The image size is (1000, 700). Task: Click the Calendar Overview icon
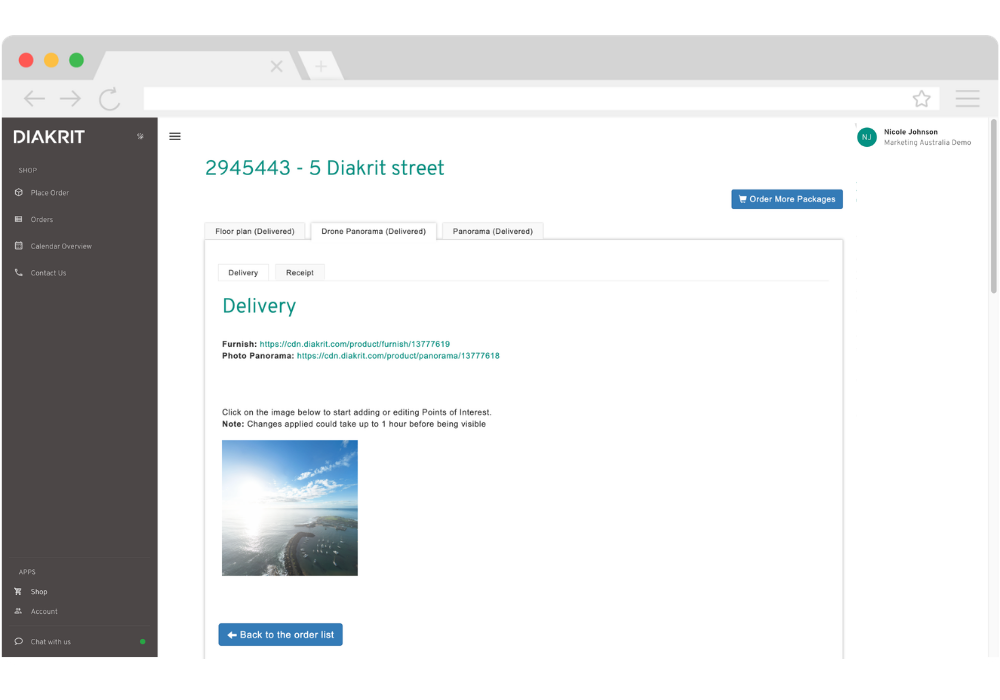point(18,245)
